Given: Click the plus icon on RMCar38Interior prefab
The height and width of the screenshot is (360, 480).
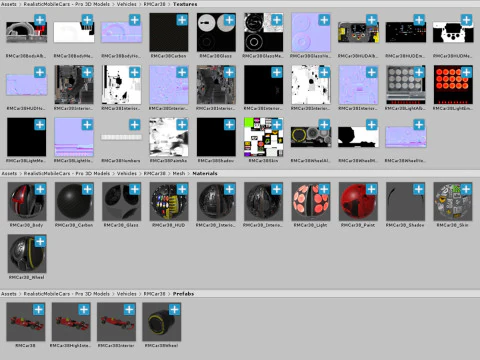Looking at the screenshot, I should [x=129, y=310].
